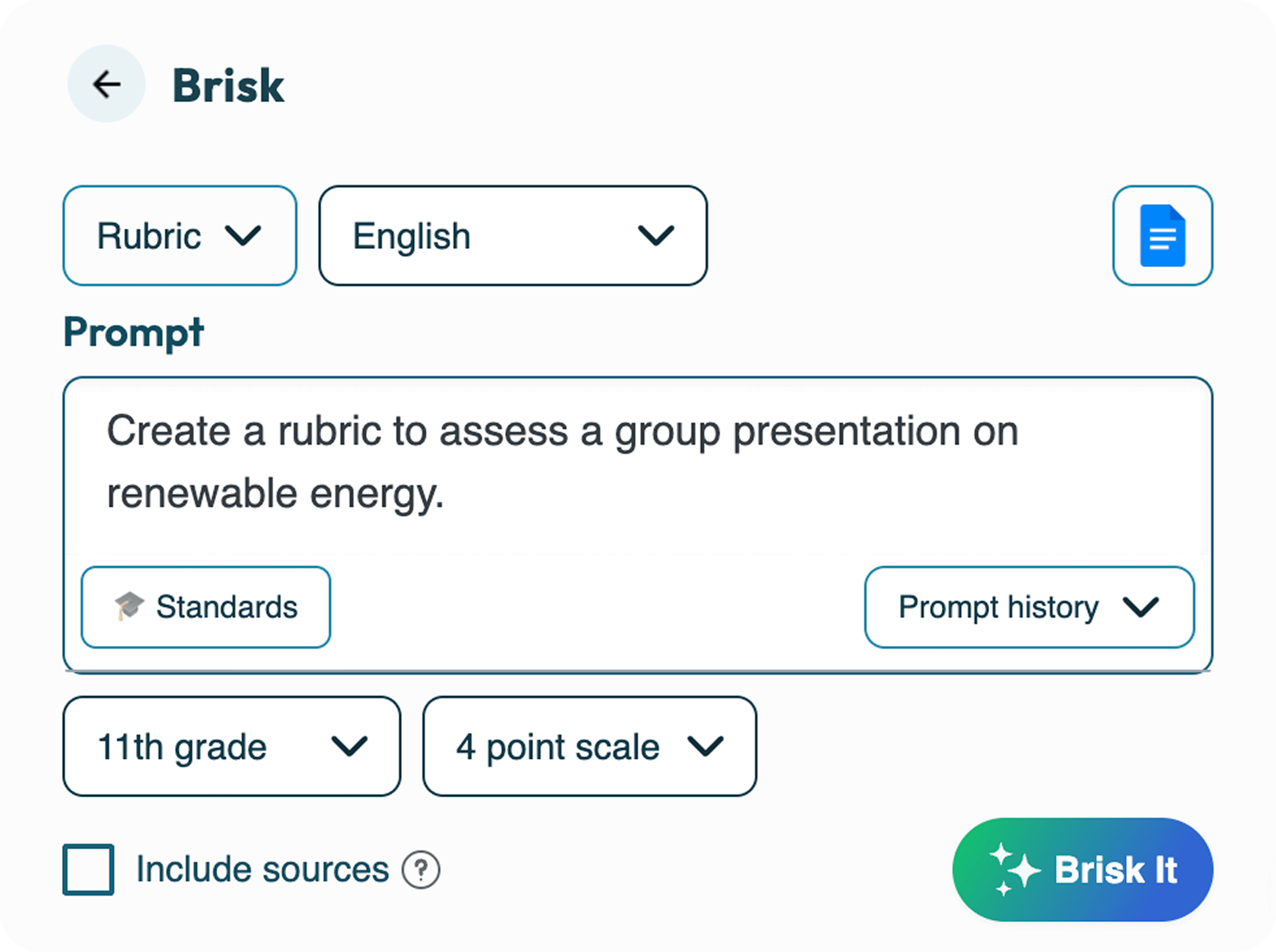
Task: Click the chevron arrow beside 4 point scale
Action: pyautogui.click(x=706, y=746)
